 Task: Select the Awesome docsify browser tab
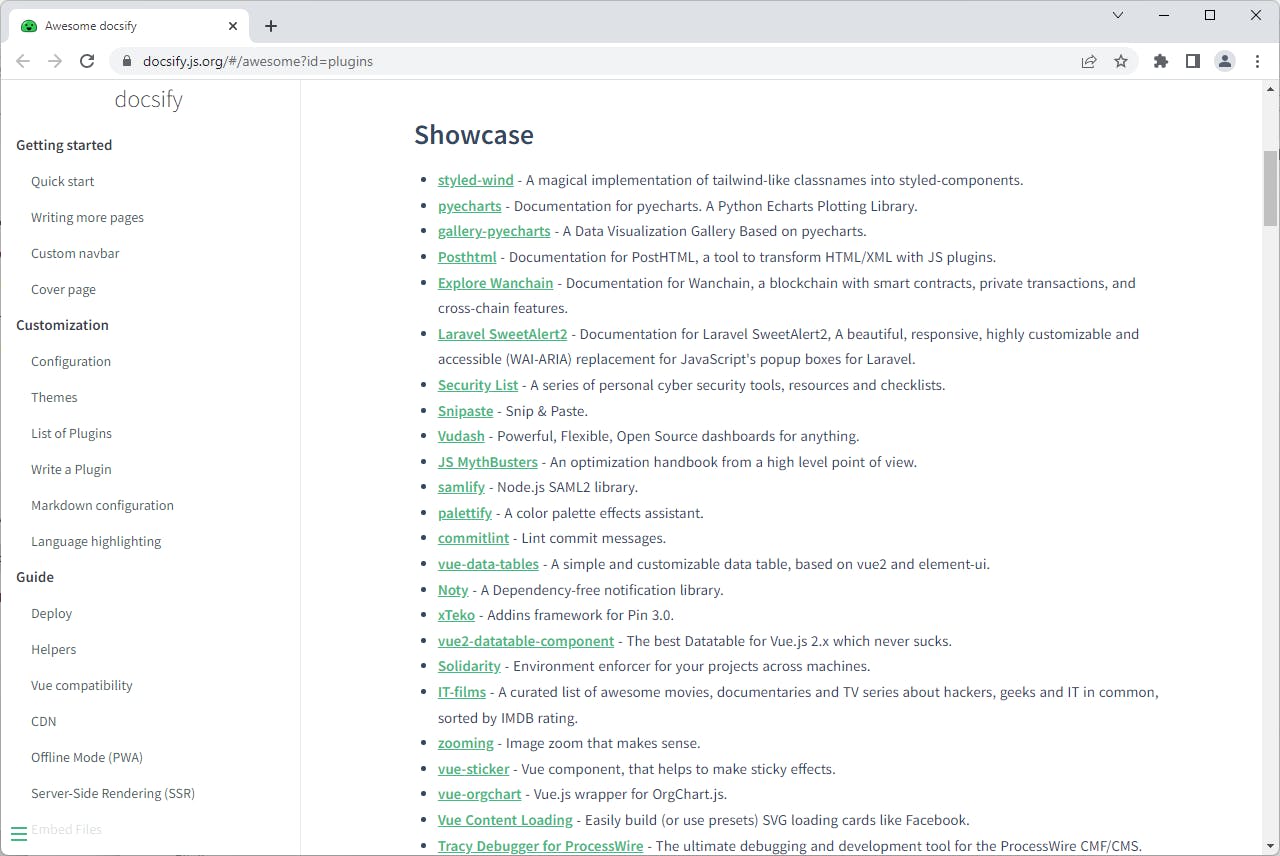click(x=128, y=26)
